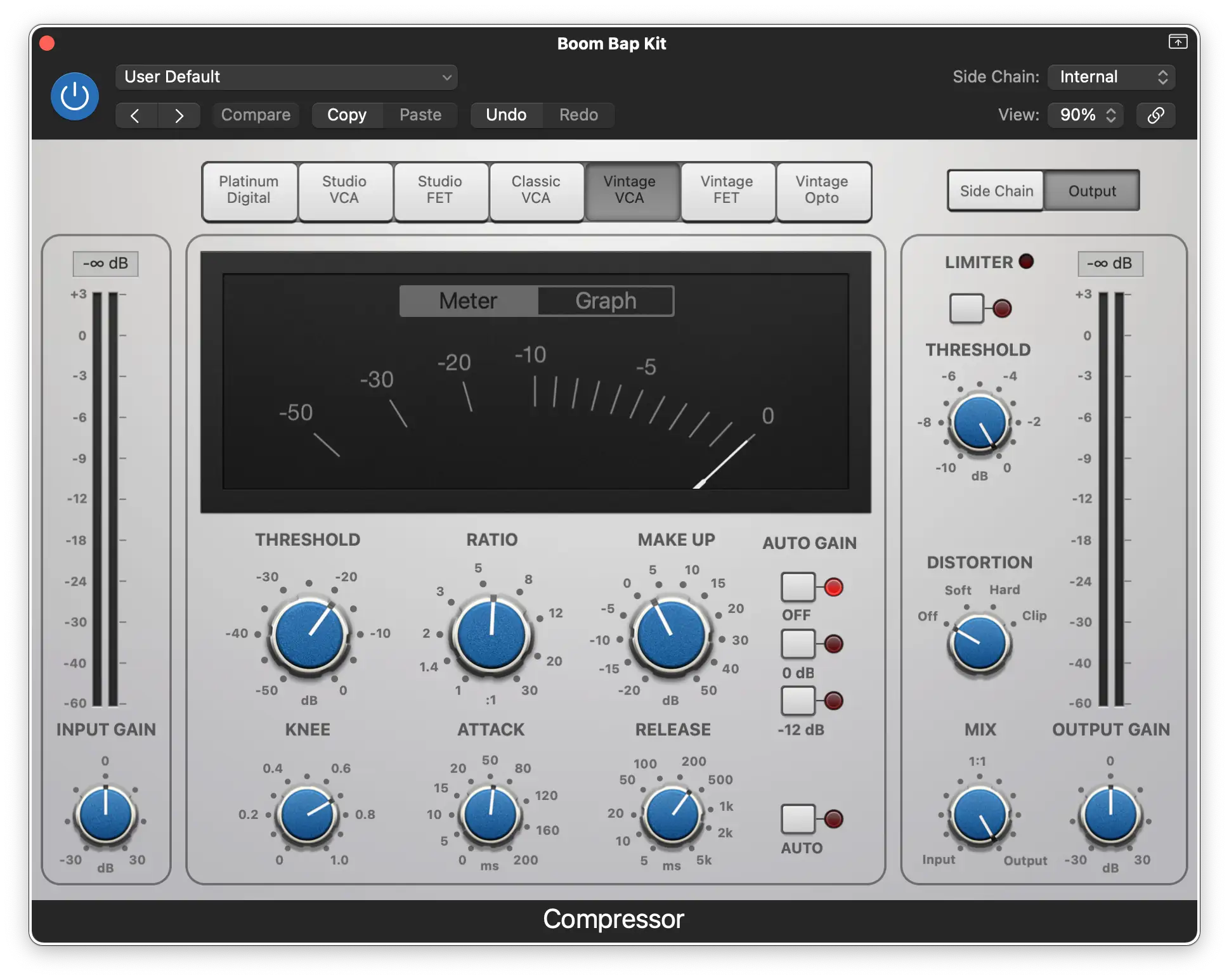Enable the Limiter toggle button

(x=966, y=308)
